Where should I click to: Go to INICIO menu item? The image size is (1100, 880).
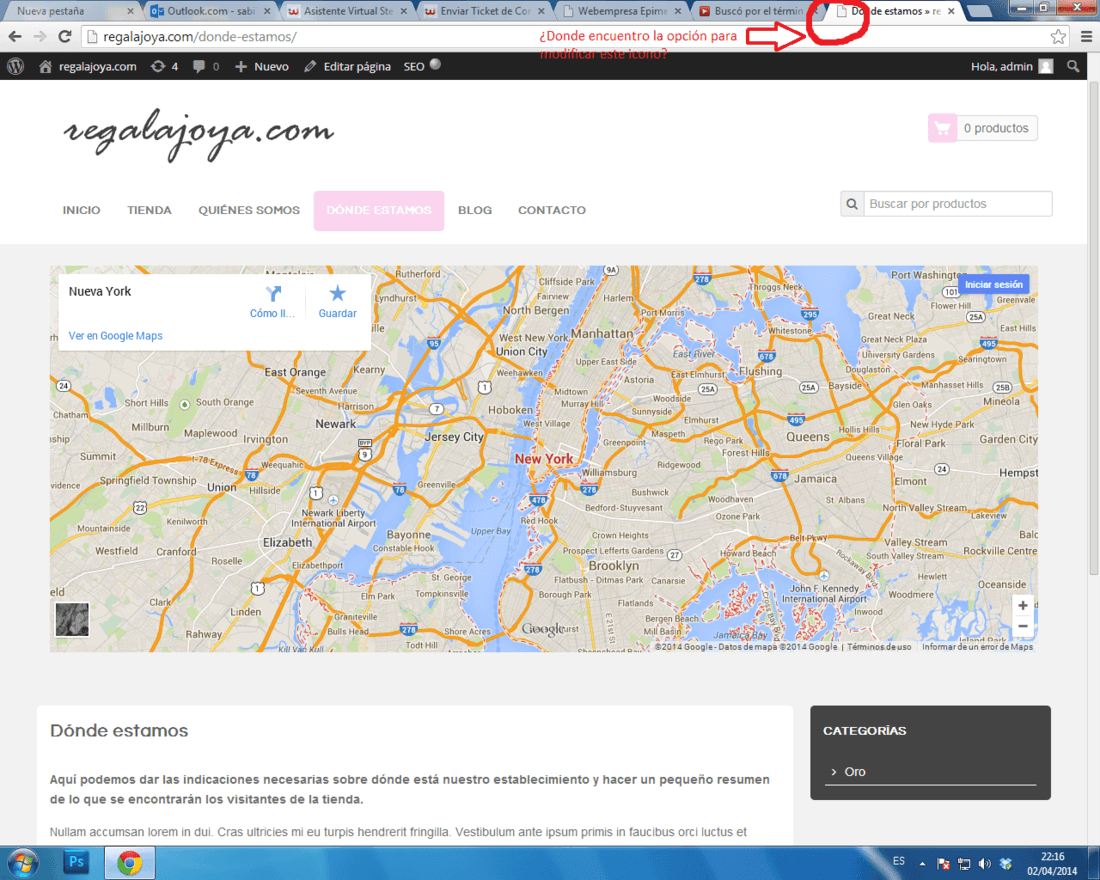point(81,210)
